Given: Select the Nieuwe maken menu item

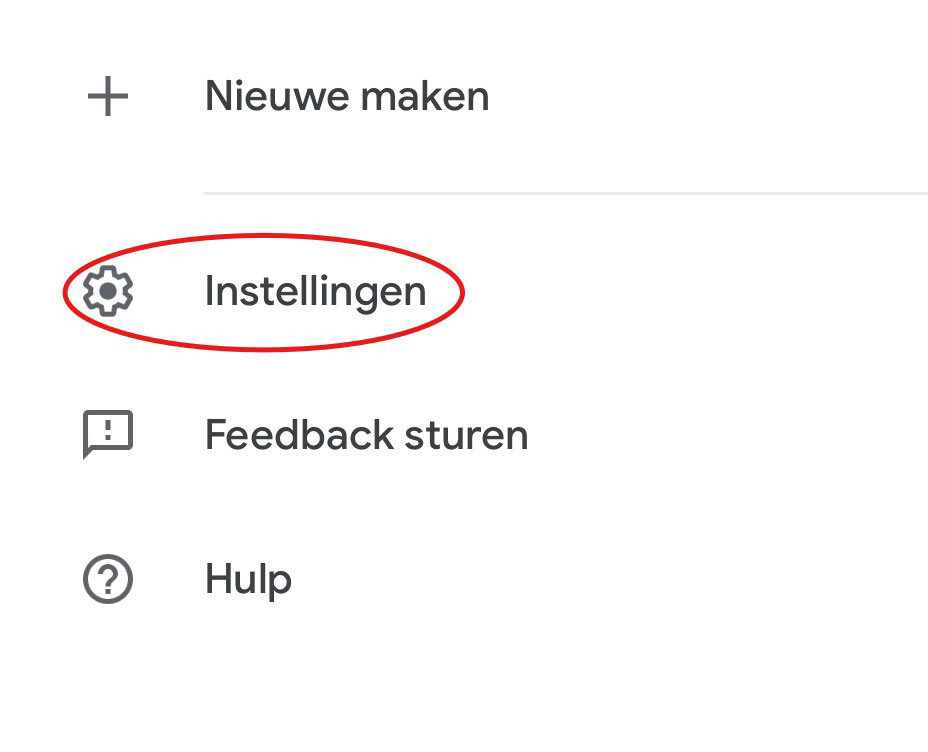Looking at the screenshot, I should coord(346,97).
